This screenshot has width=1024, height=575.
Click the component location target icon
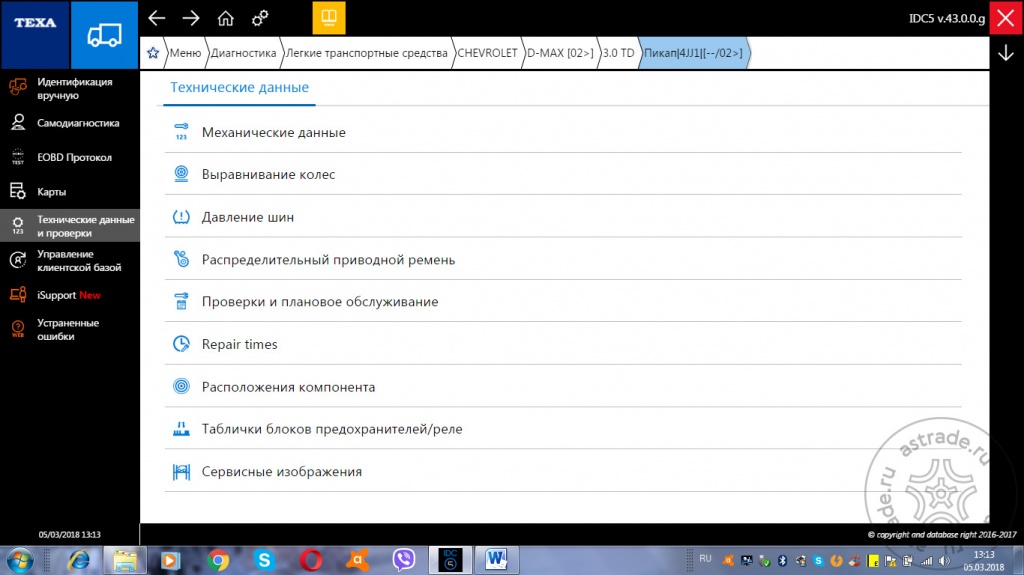click(x=181, y=386)
